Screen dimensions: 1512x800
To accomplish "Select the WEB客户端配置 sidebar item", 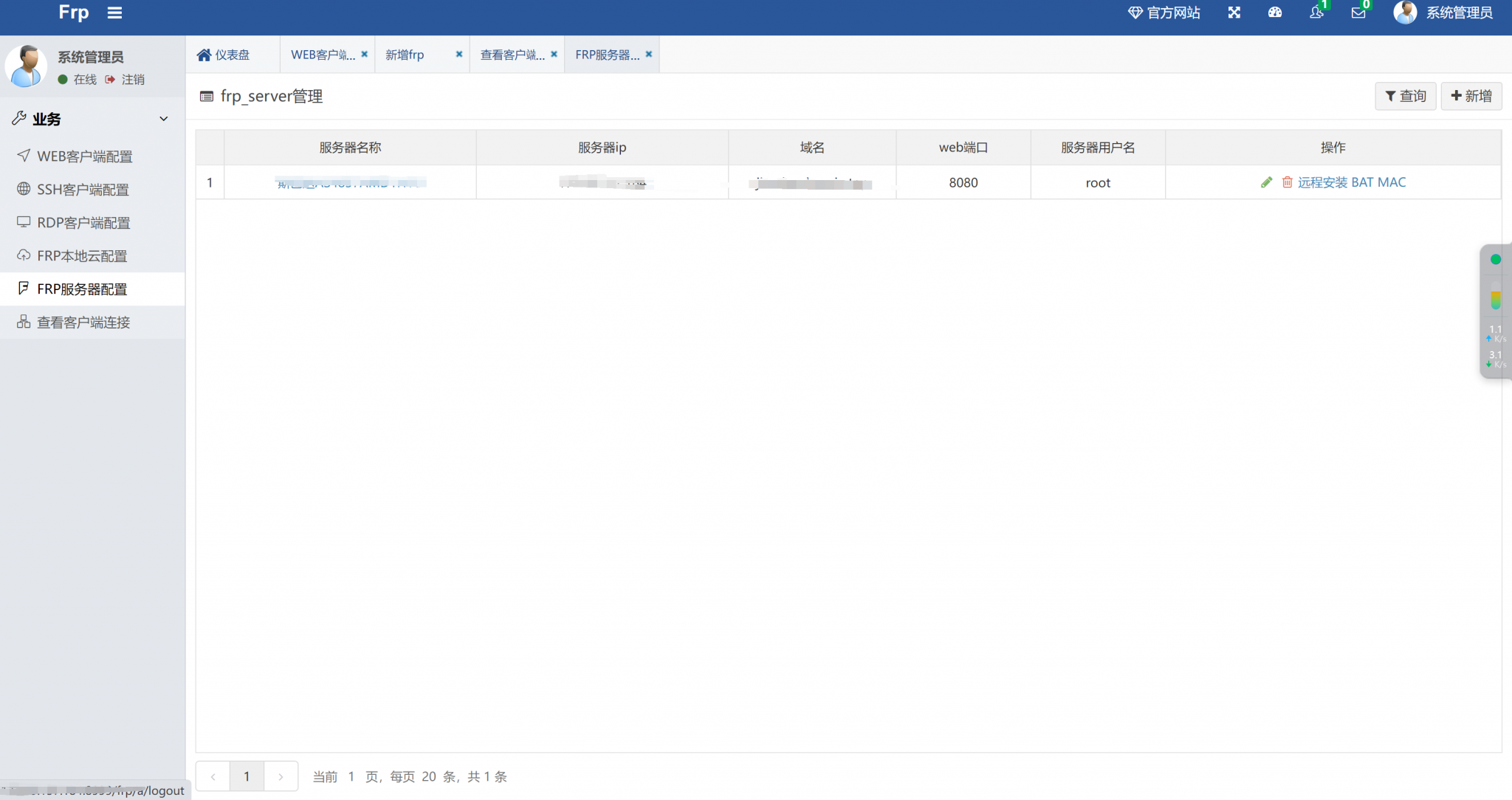I will [x=85, y=156].
